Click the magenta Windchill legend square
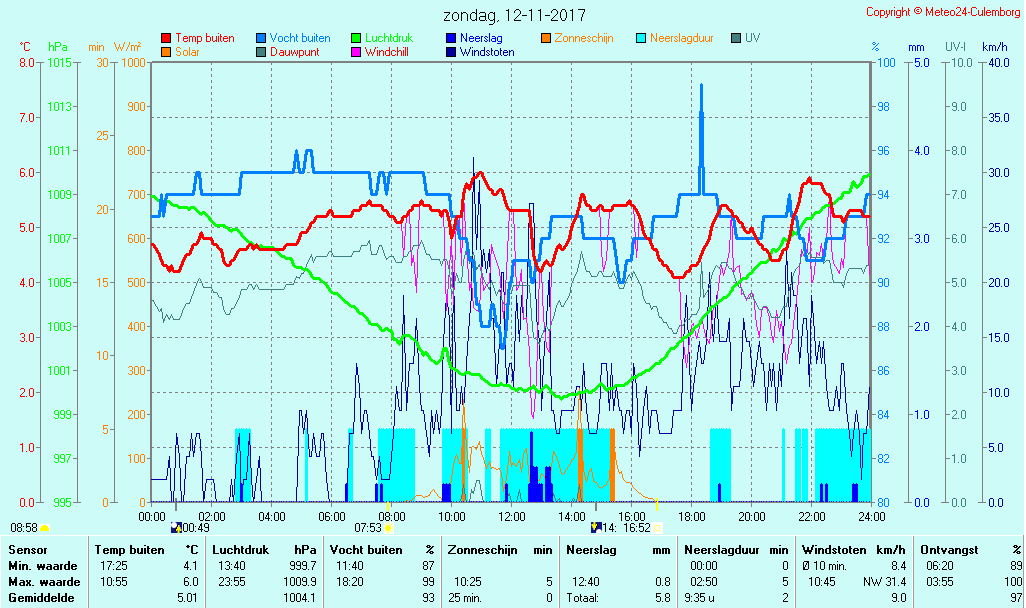 click(355, 52)
